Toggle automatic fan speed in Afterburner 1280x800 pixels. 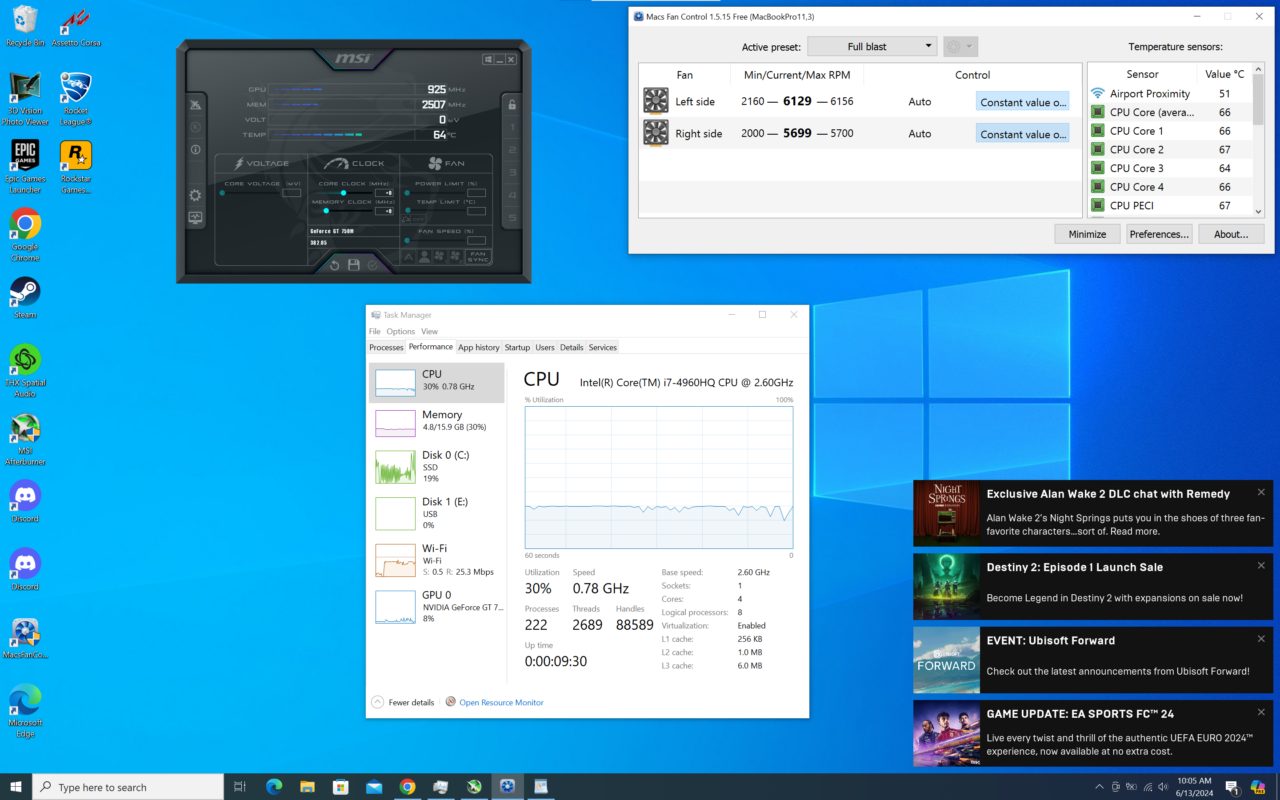coord(408,259)
